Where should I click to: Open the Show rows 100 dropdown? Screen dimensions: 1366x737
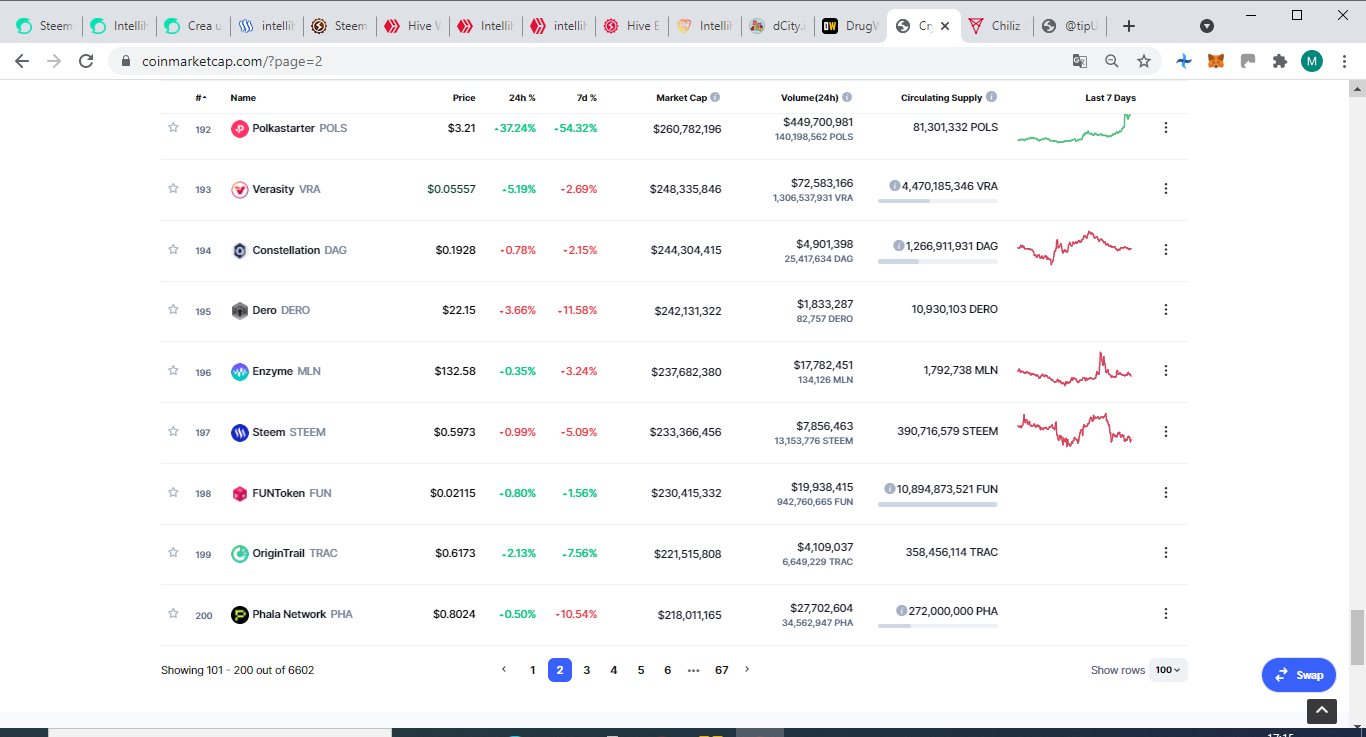coord(1168,670)
